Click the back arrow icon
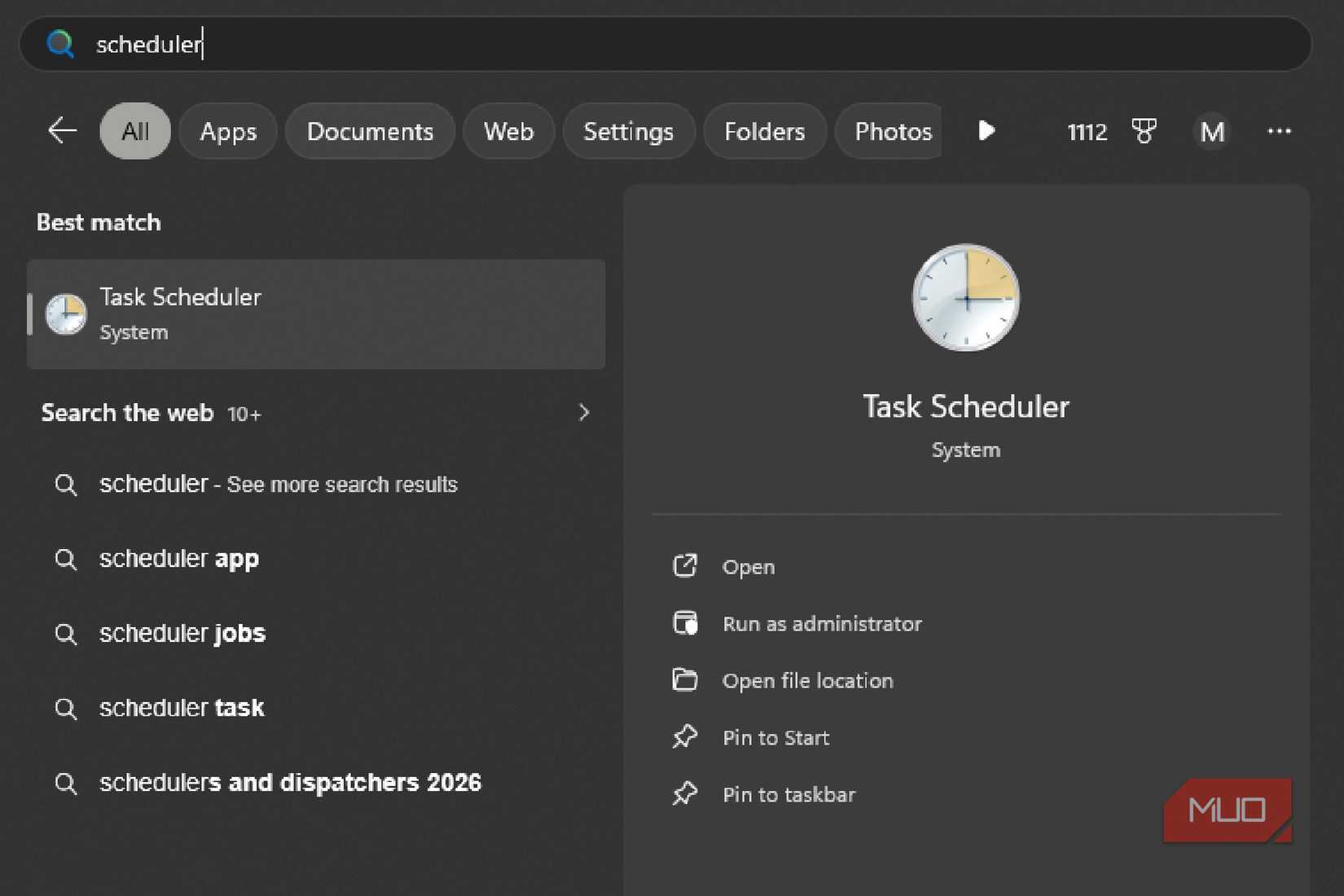The height and width of the screenshot is (896, 1344). click(62, 130)
